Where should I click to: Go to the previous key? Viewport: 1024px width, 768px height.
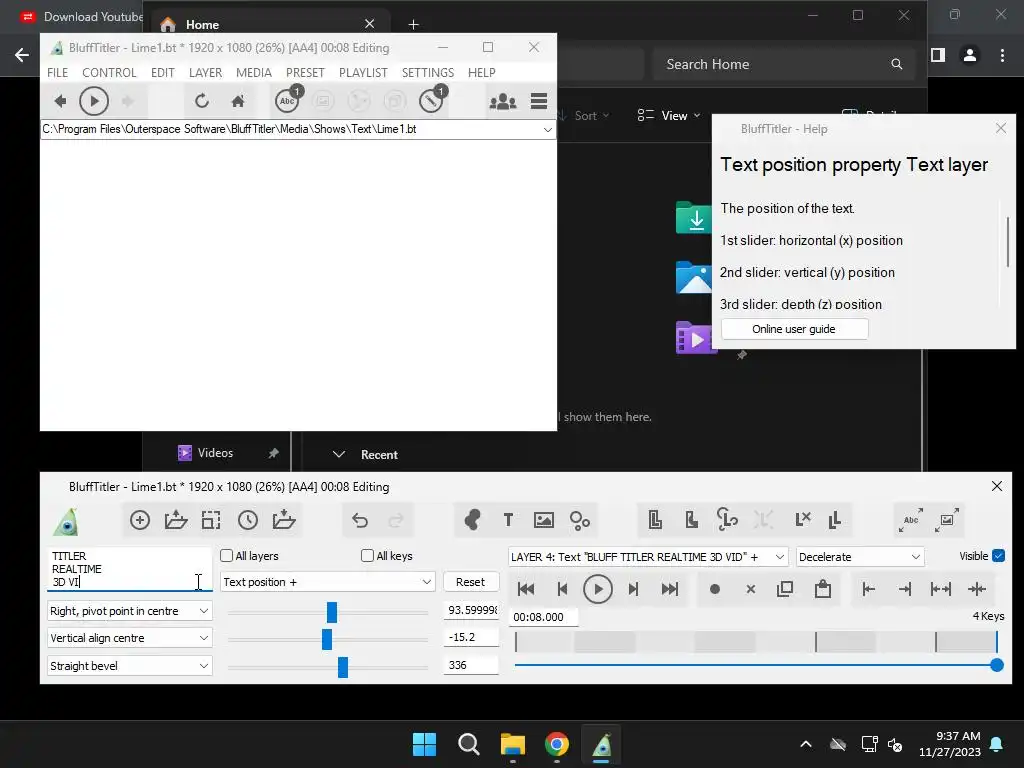[x=562, y=589]
